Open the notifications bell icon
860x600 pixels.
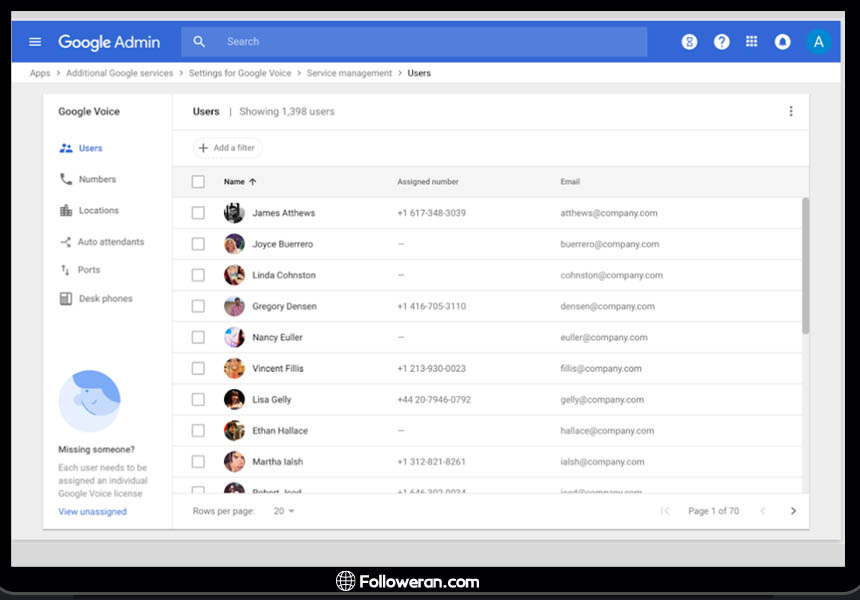783,42
